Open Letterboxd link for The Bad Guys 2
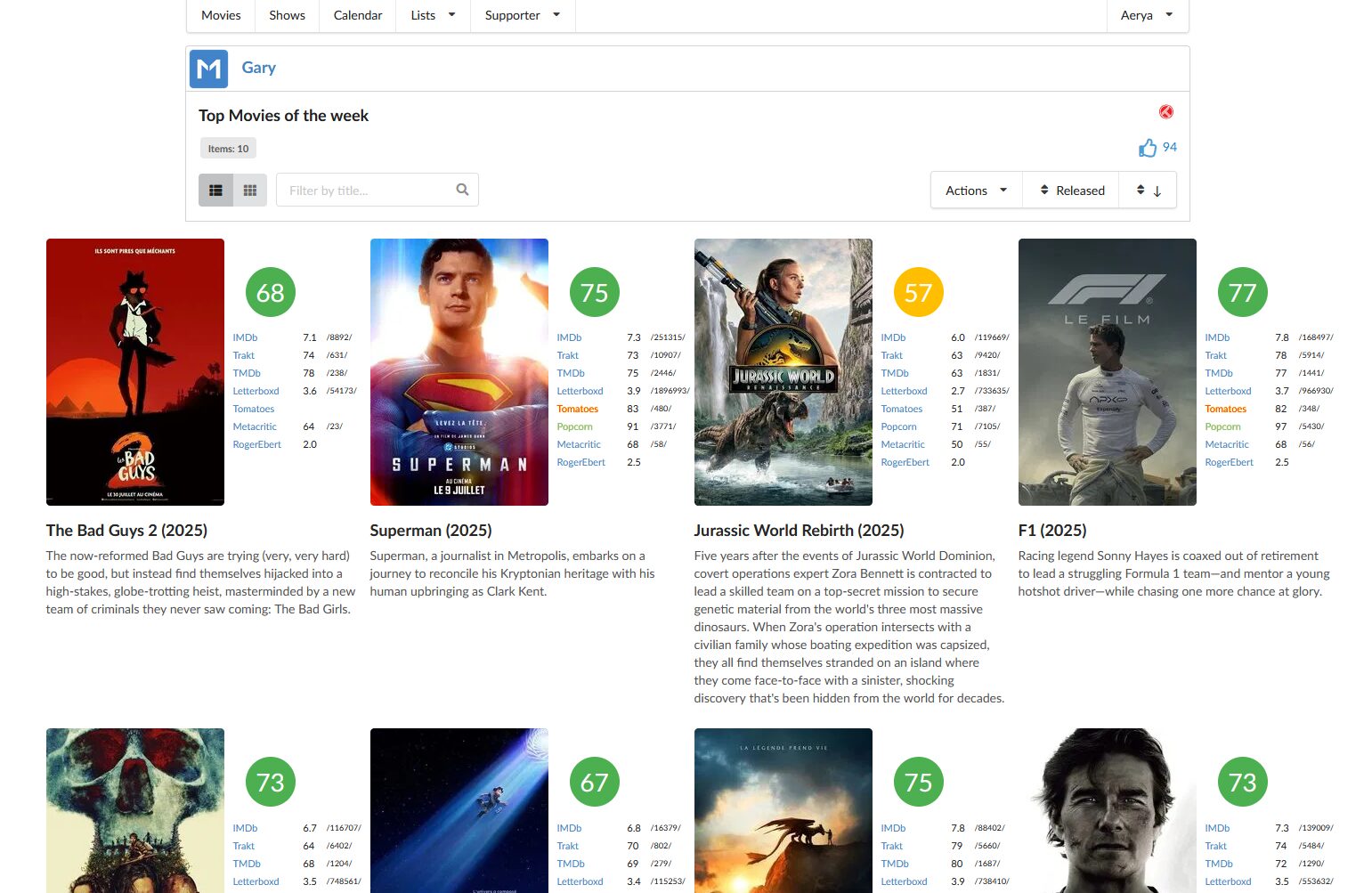Screen dimensions: 1372x893 (x=256, y=391)
